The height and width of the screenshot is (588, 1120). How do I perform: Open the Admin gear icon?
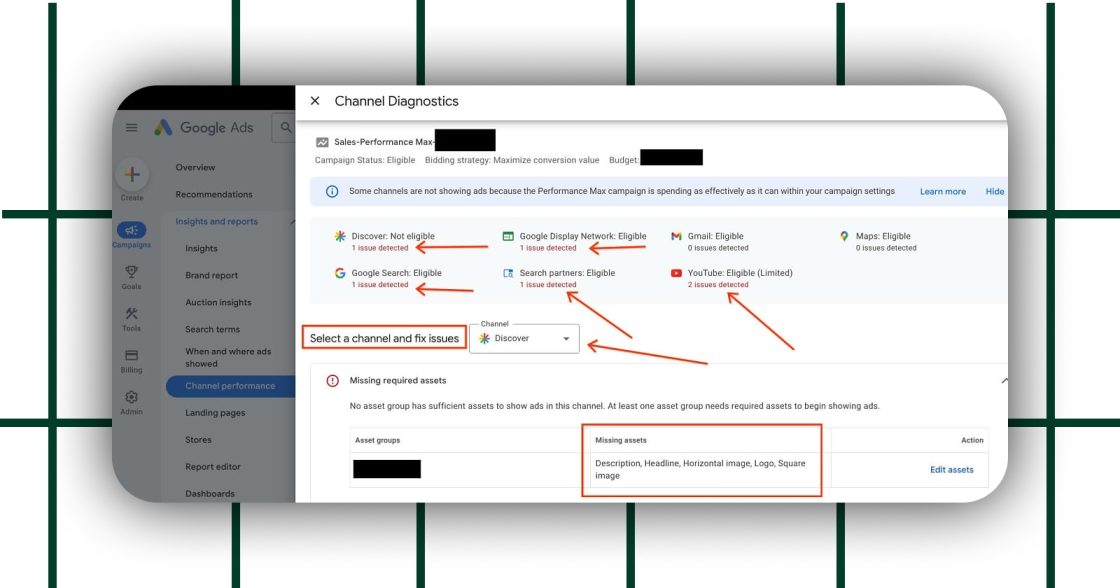point(131,397)
